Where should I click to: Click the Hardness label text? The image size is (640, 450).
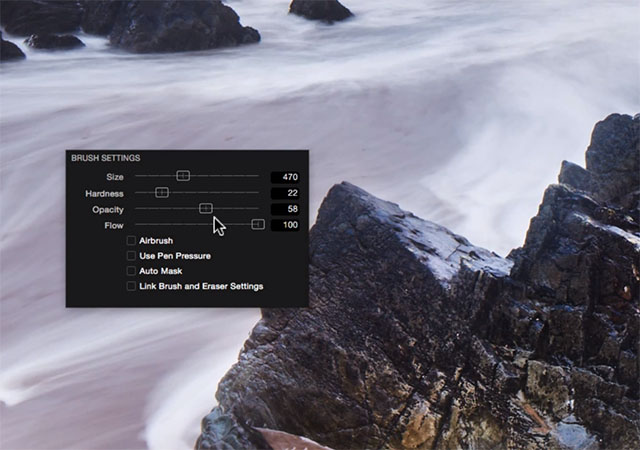click(105, 193)
